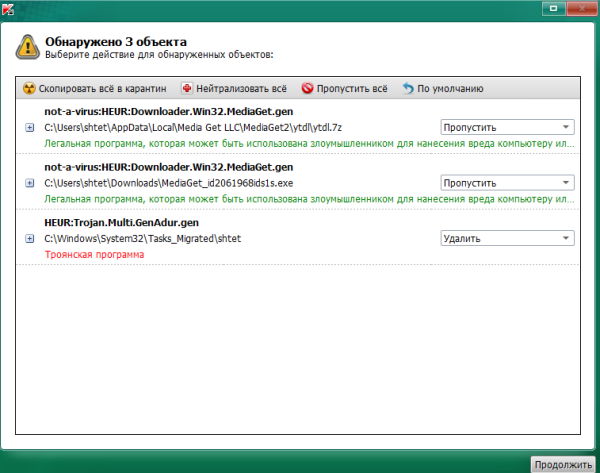Click the quarantine radiation icon
Image resolution: width=600 pixels, height=473 pixels.
point(29,88)
